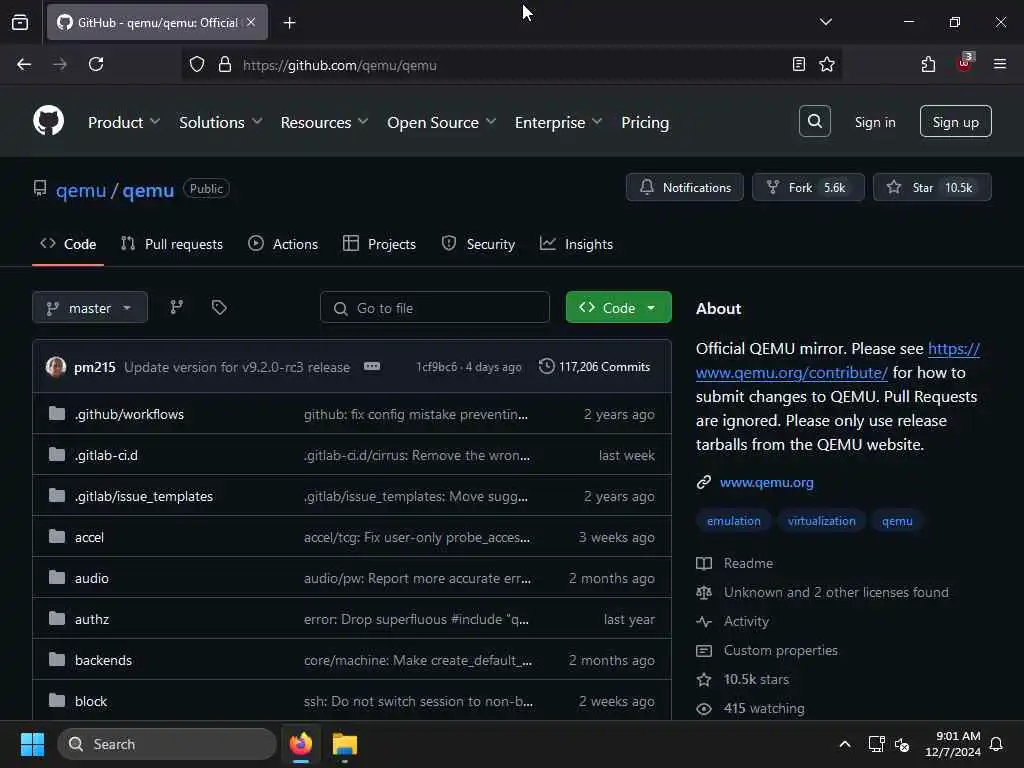Open the www.qemu.org website link
1024x768 pixels.
[767, 483]
